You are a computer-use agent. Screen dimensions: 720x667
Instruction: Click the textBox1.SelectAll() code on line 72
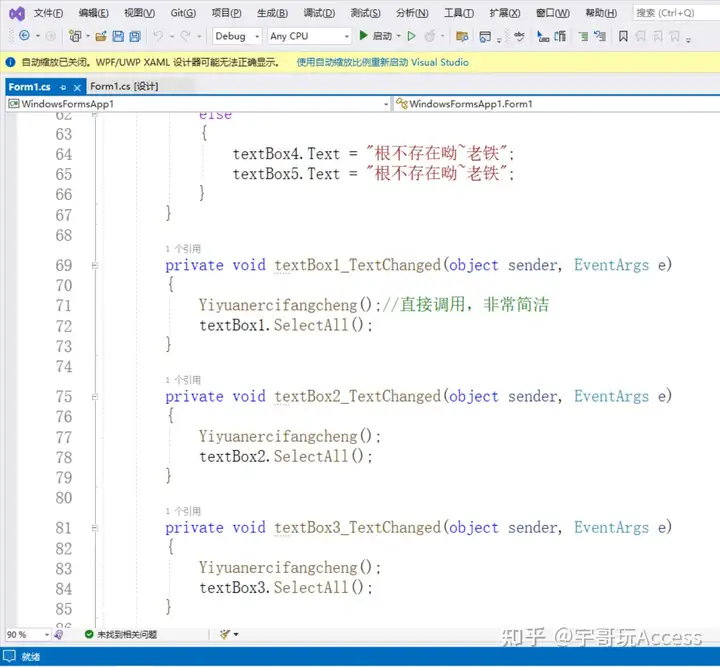pos(286,325)
